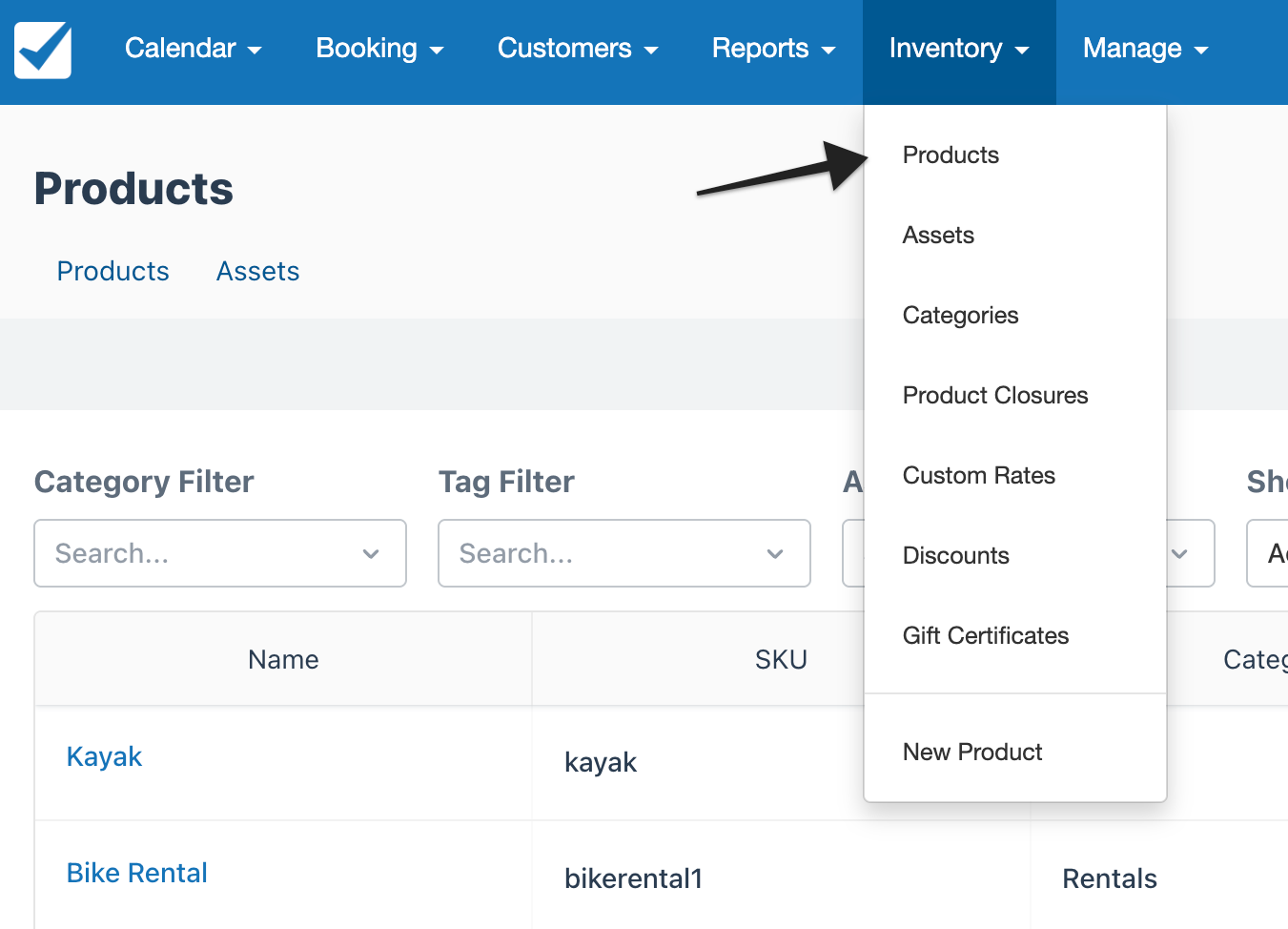
Task: Open the Manage menu
Action: 1145,49
